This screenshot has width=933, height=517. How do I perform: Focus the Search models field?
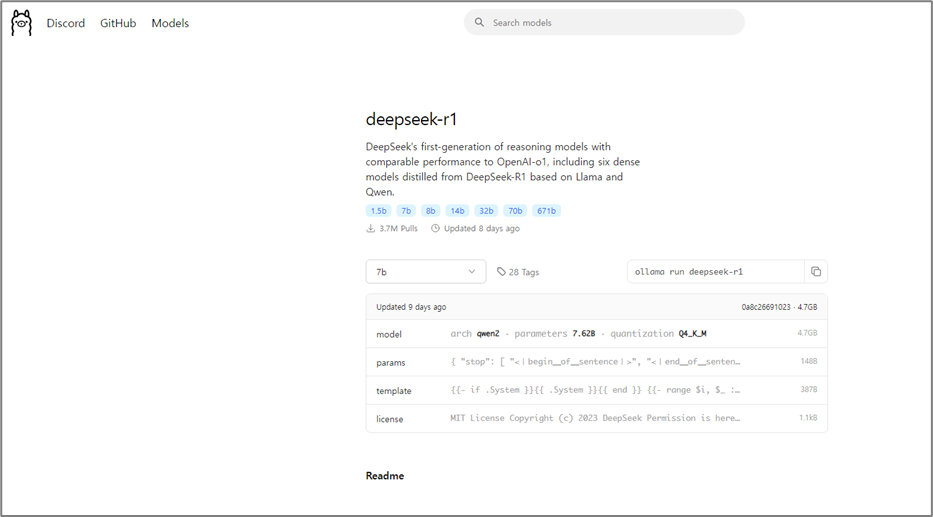604,23
